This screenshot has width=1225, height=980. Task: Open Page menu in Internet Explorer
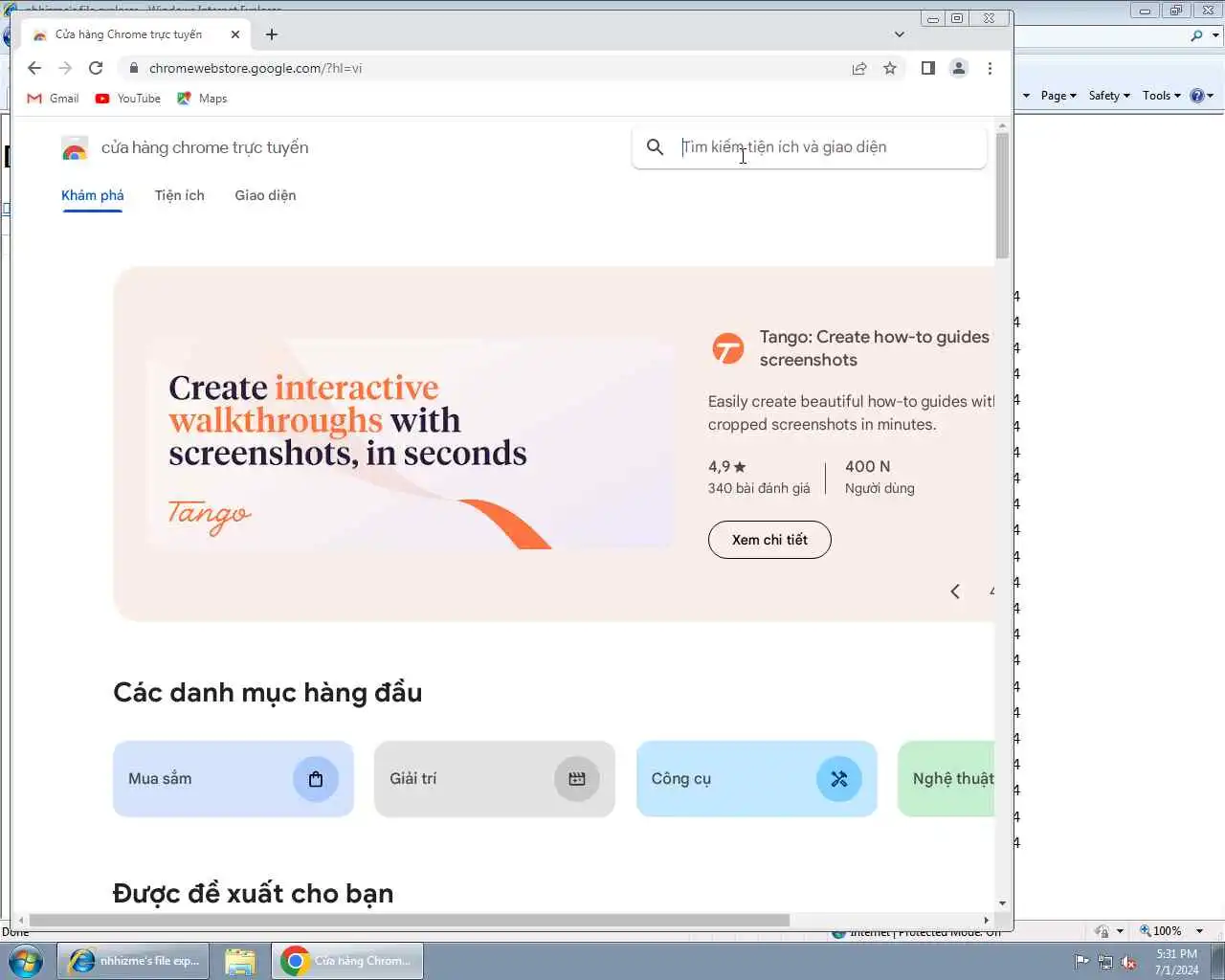[x=1058, y=96]
